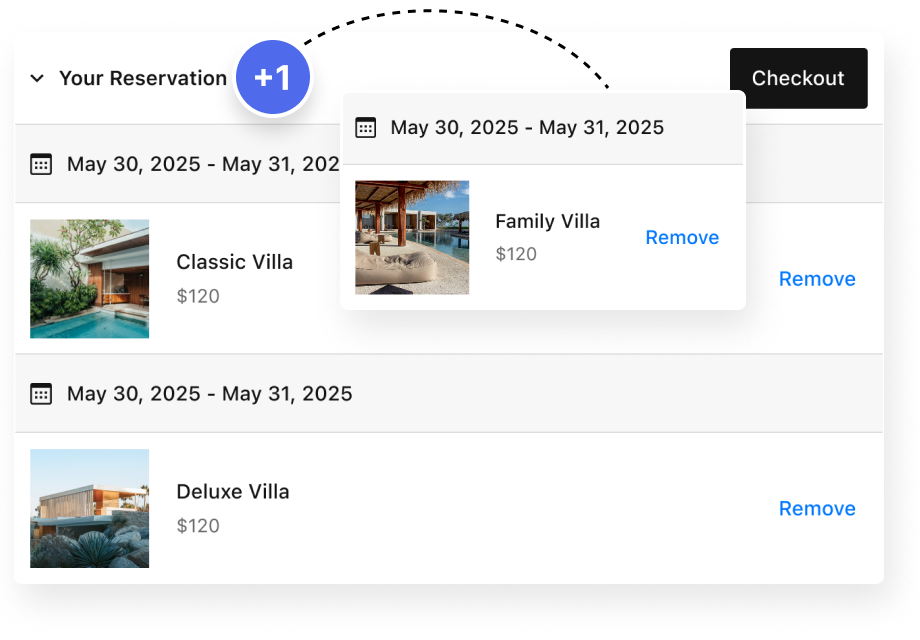Click calendar icon above Classic Villa
The image size is (920, 640).
(x=41, y=164)
